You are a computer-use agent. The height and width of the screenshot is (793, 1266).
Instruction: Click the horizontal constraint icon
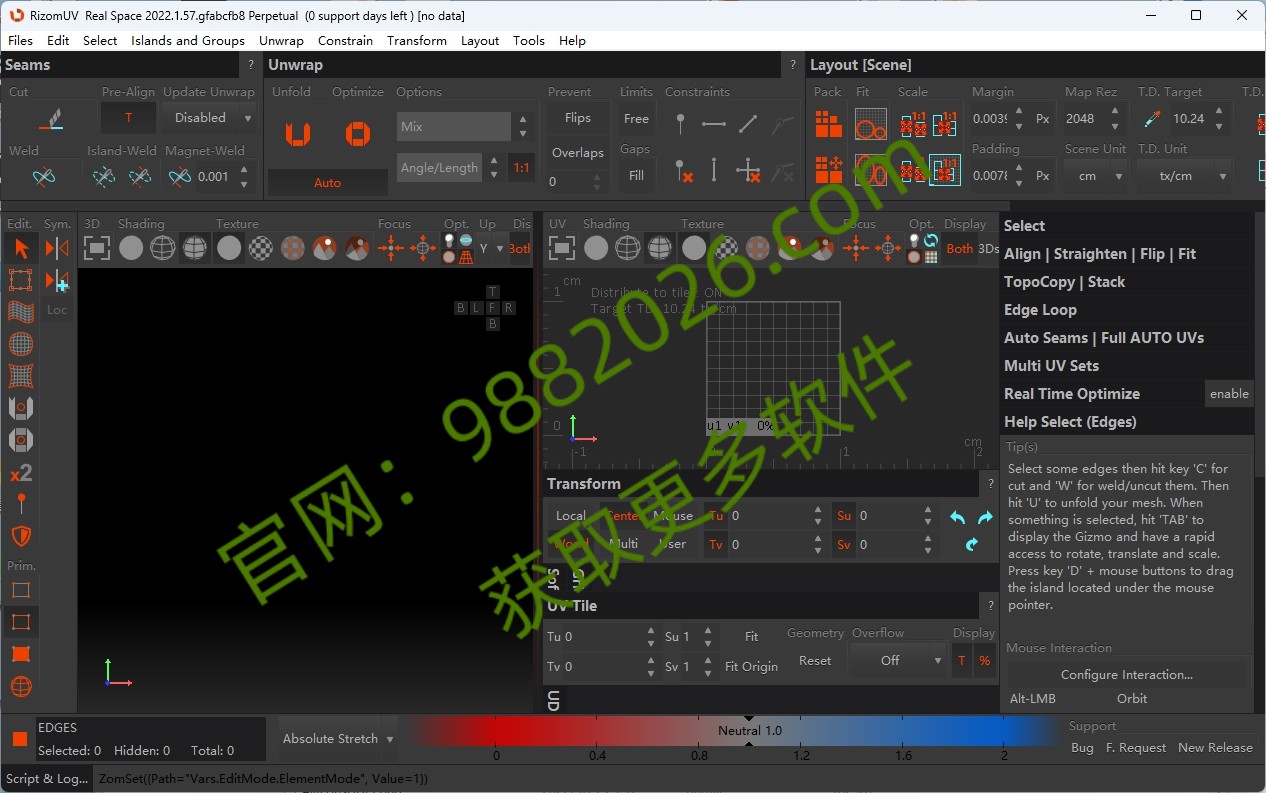point(714,124)
